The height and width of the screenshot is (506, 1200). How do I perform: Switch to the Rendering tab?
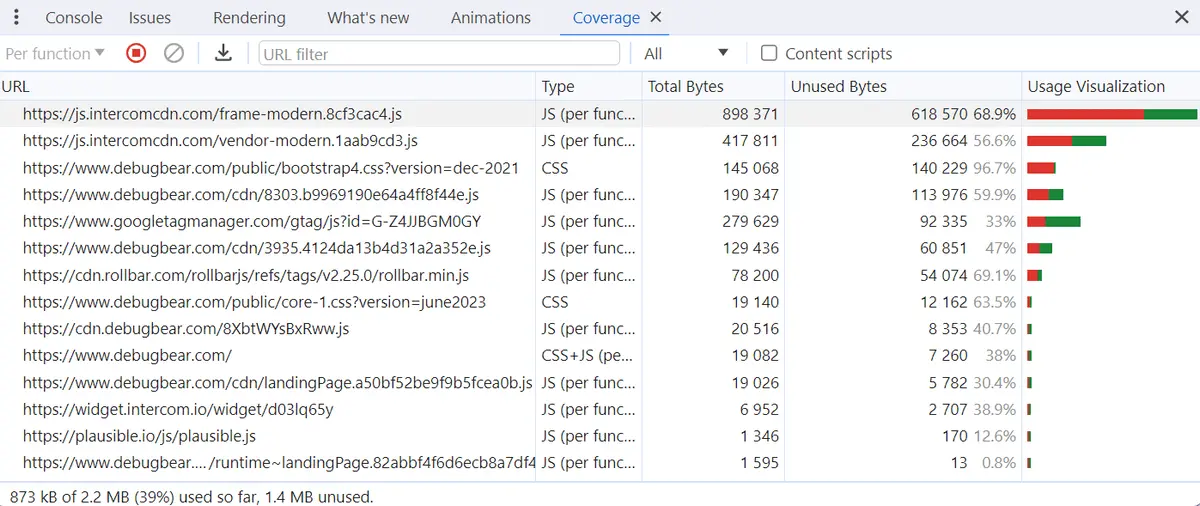coord(249,17)
